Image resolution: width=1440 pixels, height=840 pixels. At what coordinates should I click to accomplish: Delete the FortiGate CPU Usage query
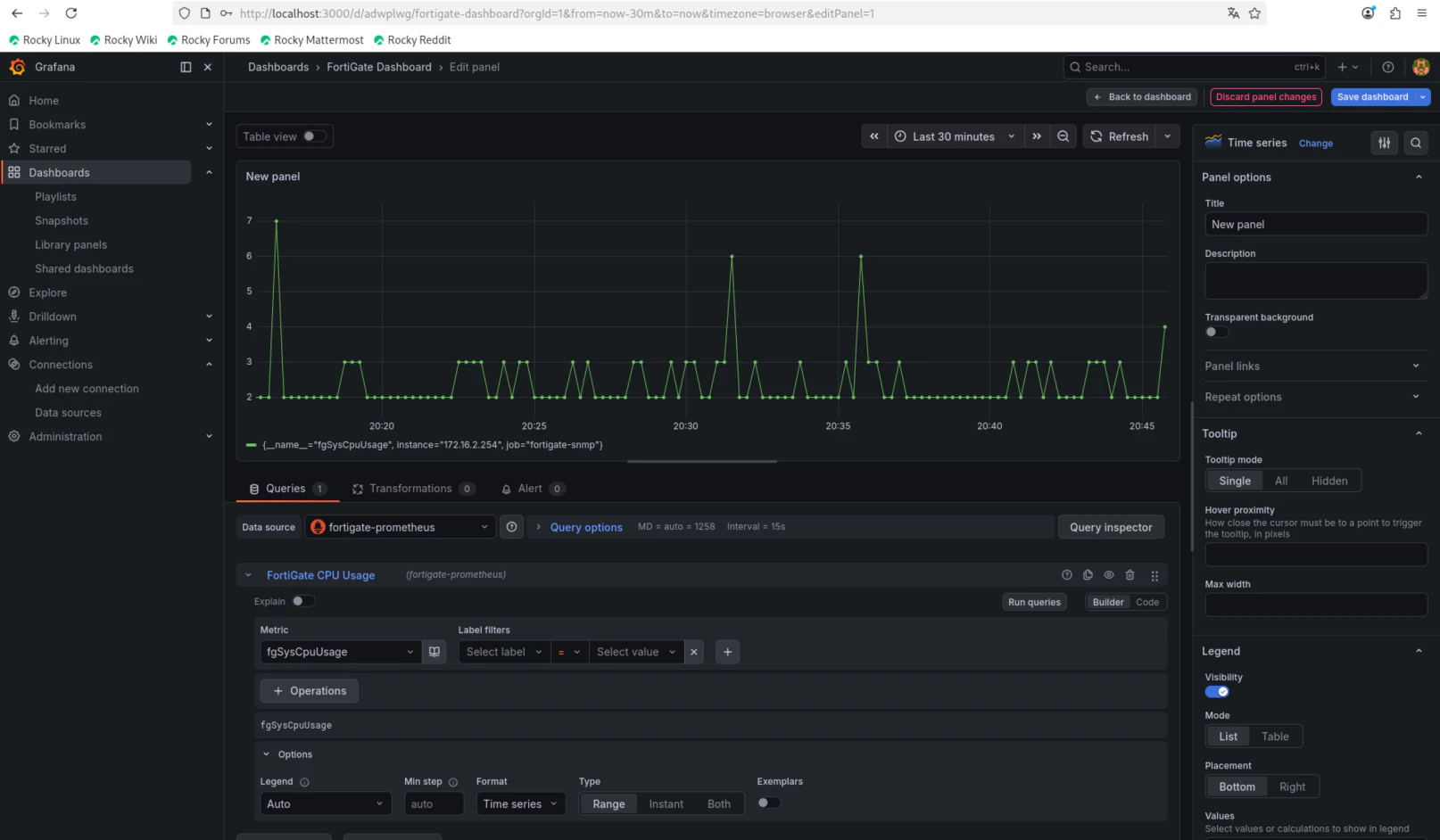click(x=1130, y=575)
